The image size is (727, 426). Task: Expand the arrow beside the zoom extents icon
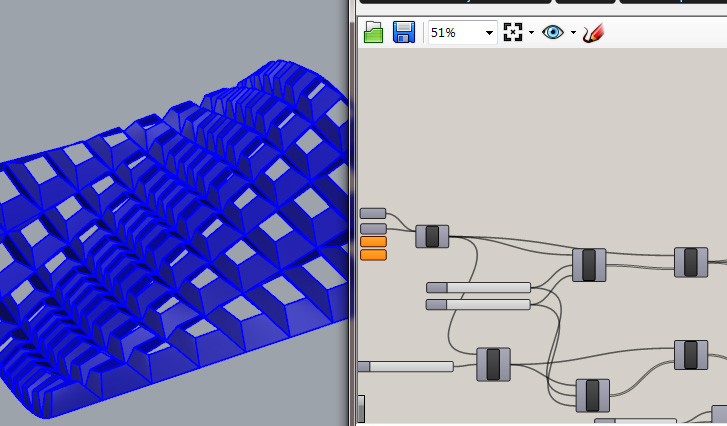tap(531, 32)
